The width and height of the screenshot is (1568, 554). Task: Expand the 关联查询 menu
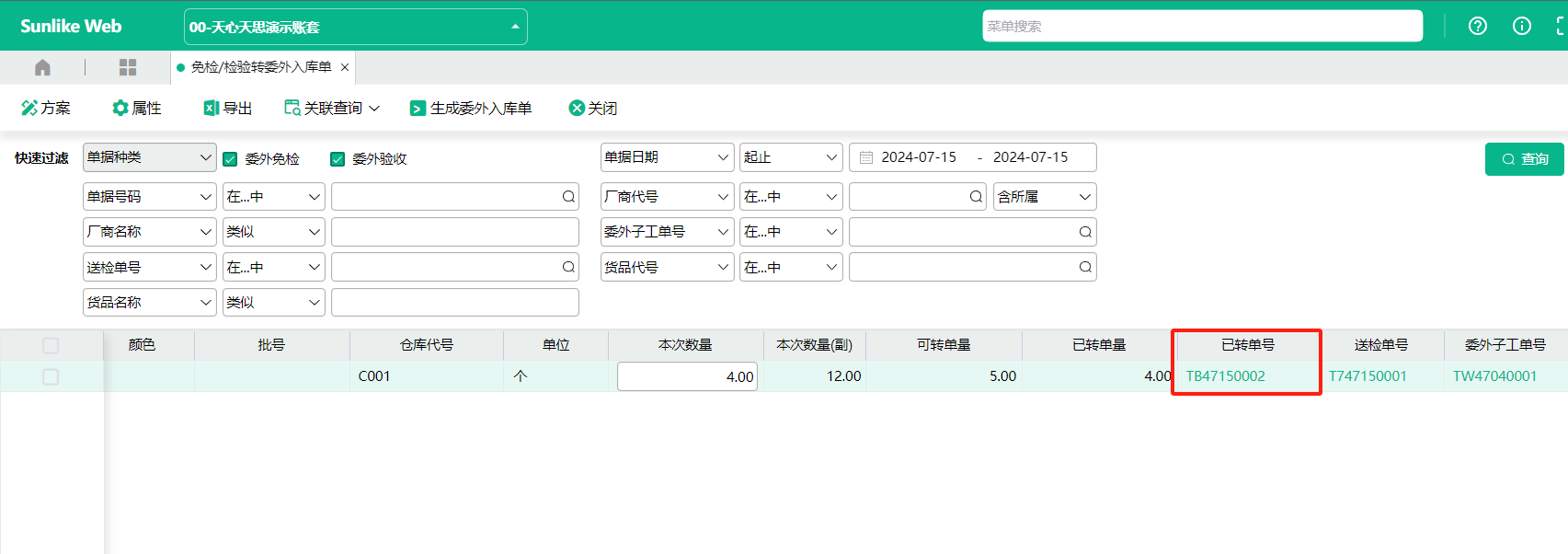[332, 108]
